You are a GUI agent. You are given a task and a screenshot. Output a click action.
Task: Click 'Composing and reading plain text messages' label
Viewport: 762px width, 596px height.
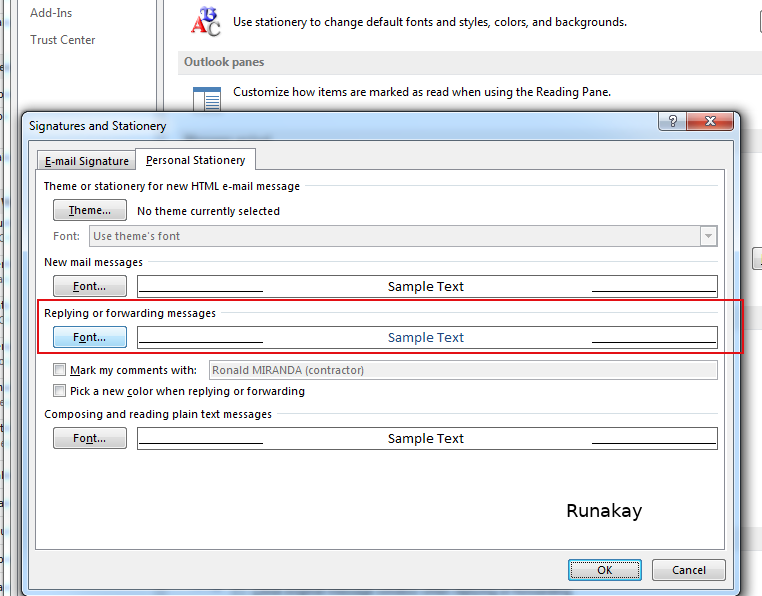coord(158,414)
